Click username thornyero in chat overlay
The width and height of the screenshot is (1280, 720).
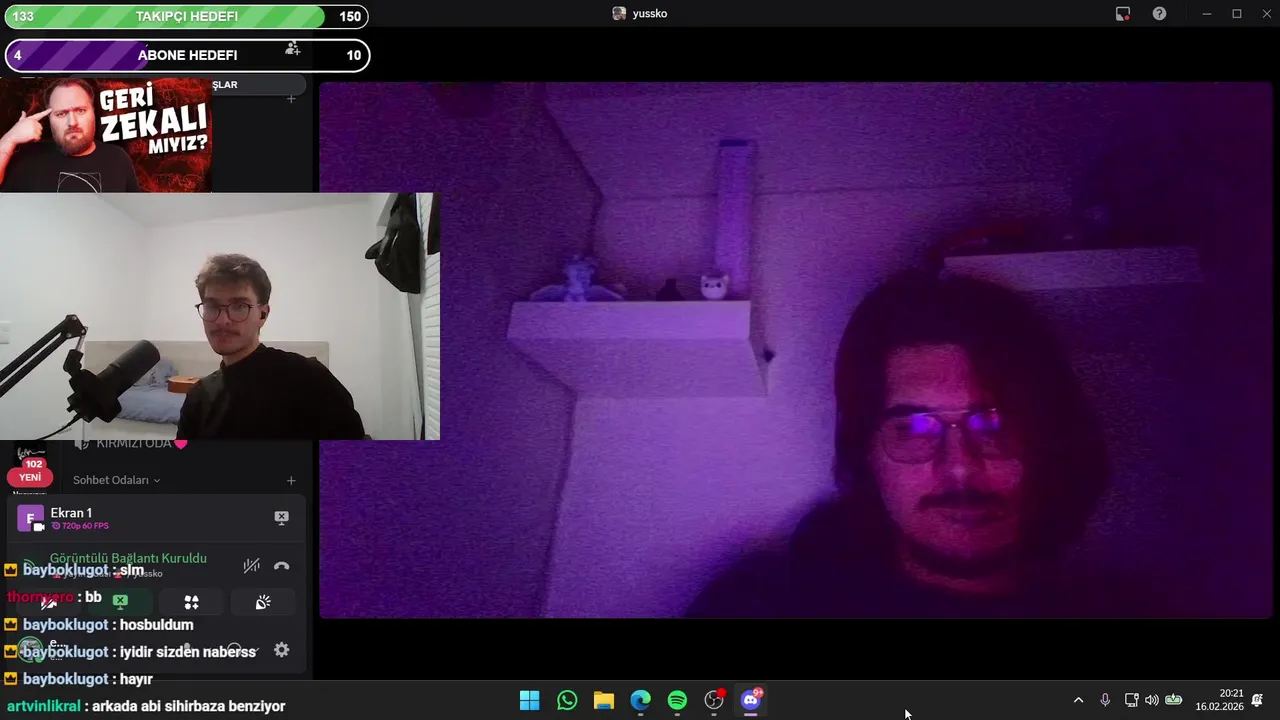point(40,597)
